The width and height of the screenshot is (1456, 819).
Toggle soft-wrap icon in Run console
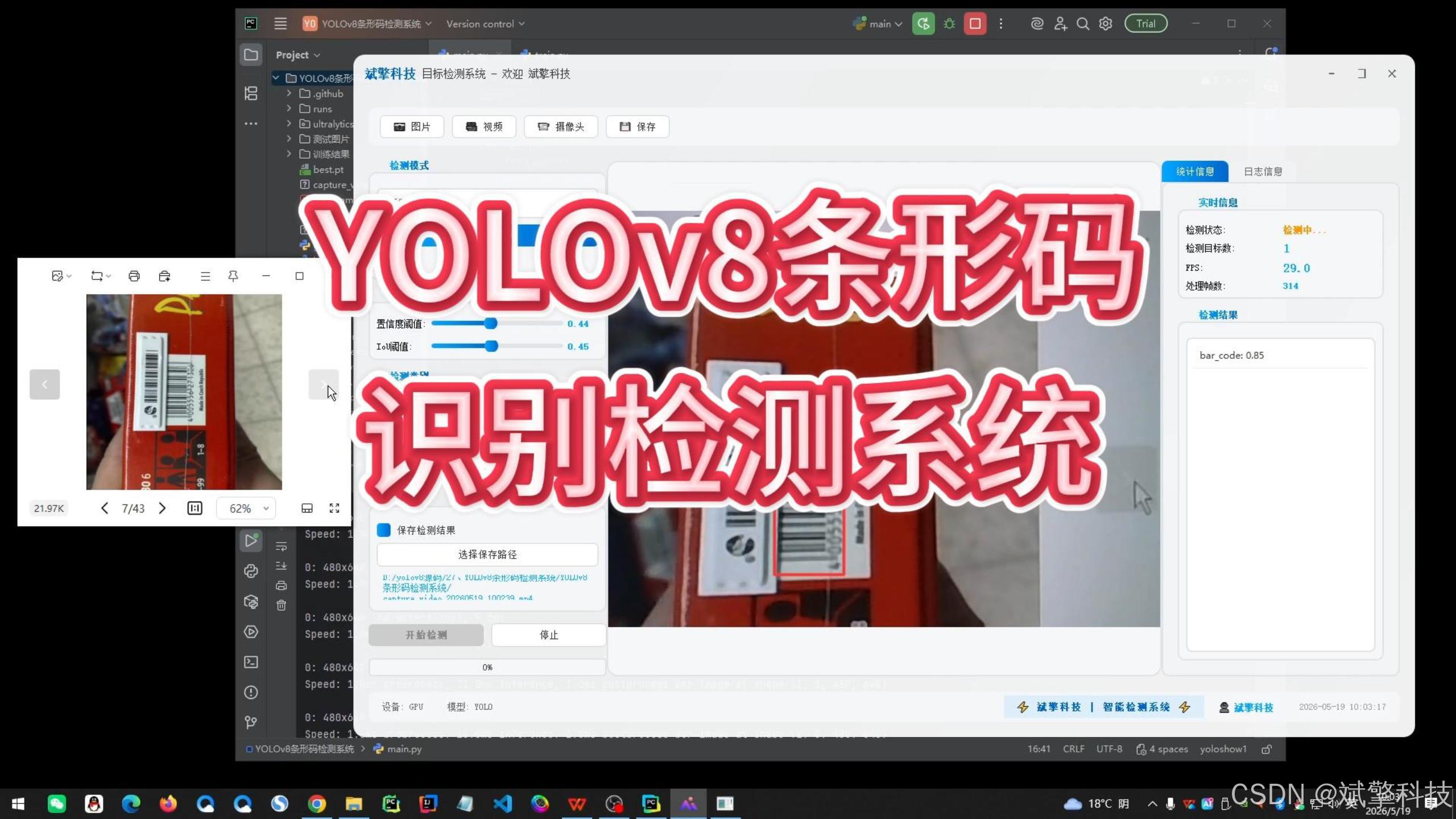tap(282, 547)
